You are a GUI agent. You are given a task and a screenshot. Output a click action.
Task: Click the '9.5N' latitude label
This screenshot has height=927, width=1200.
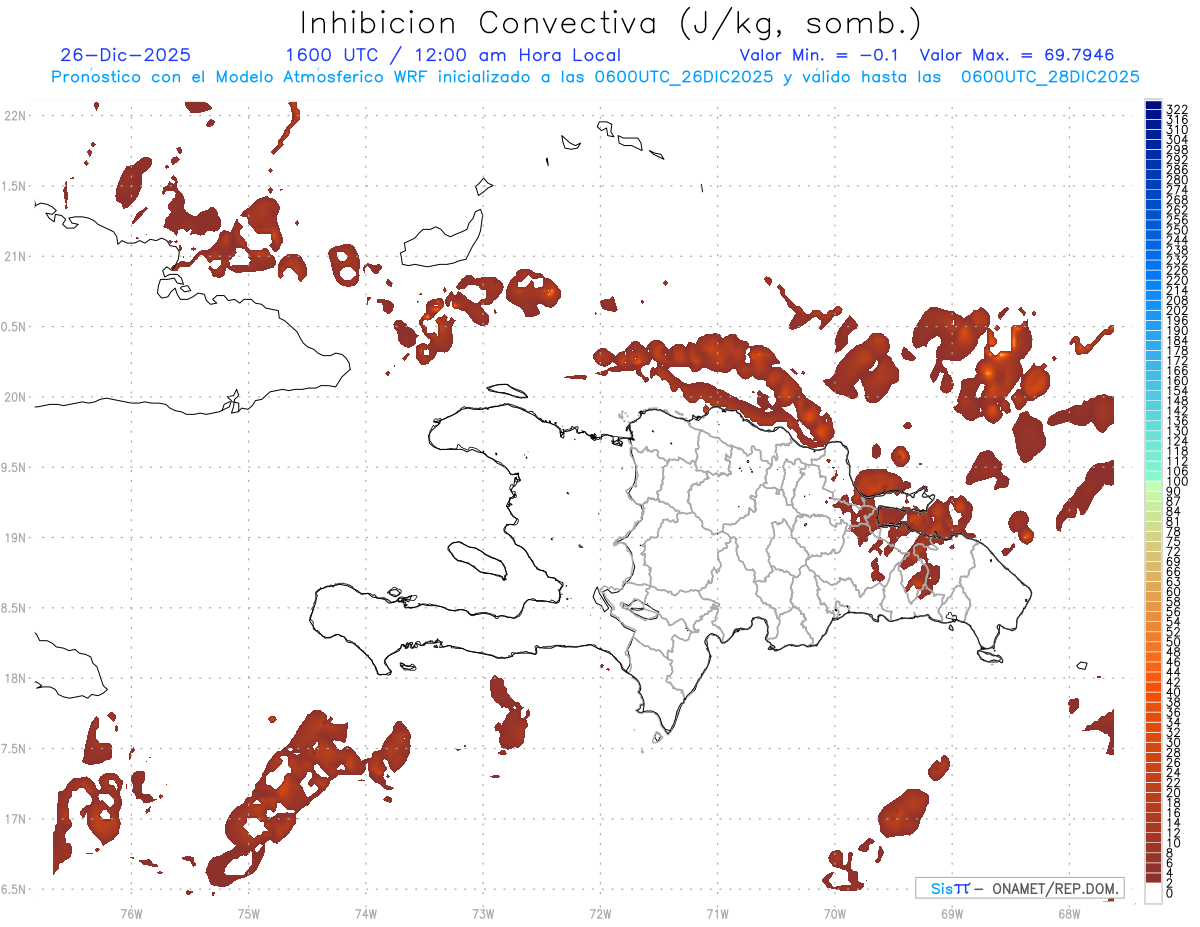(x=14, y=467)
